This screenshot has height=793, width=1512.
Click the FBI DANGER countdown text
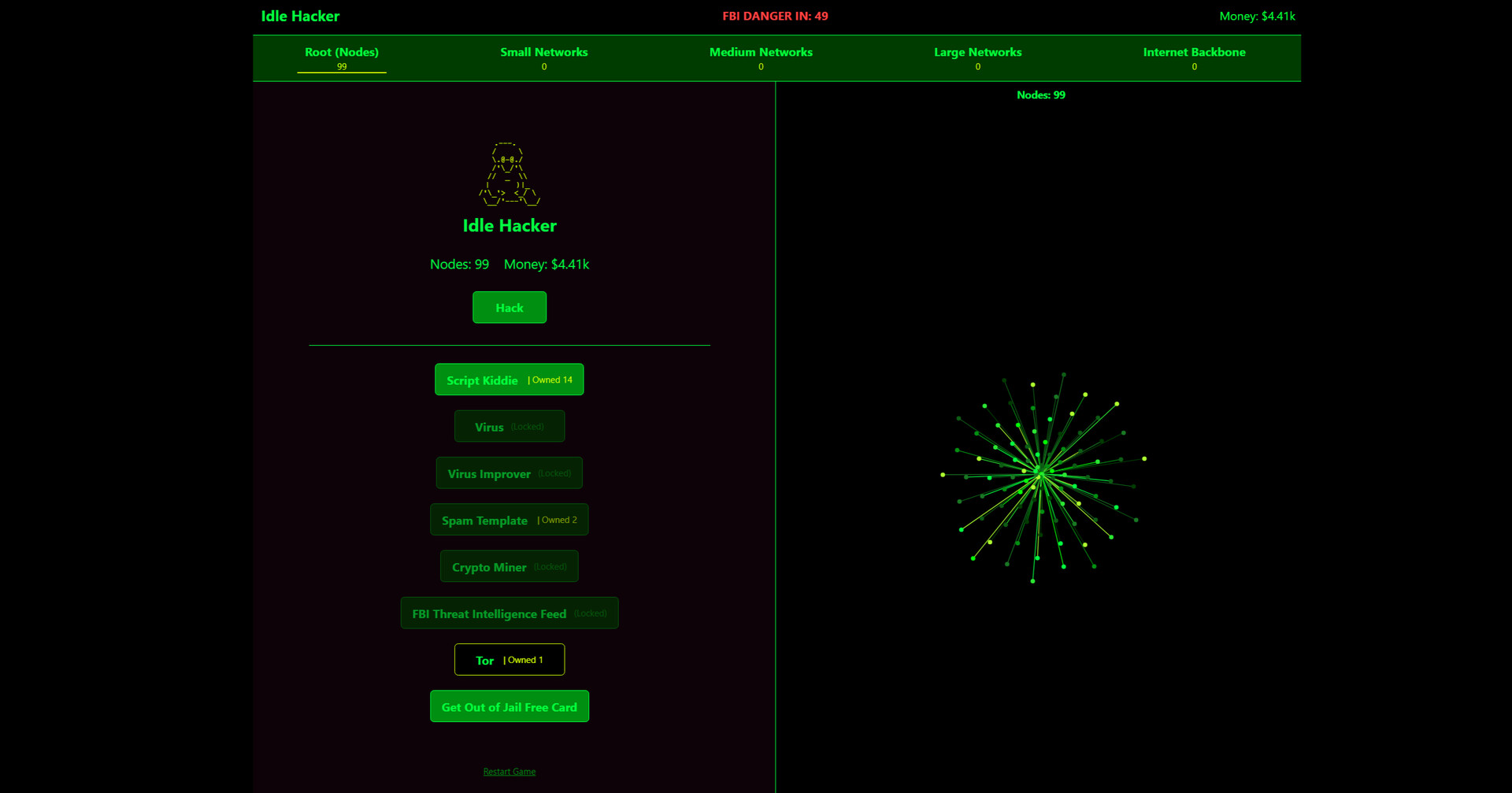point(775,17)
